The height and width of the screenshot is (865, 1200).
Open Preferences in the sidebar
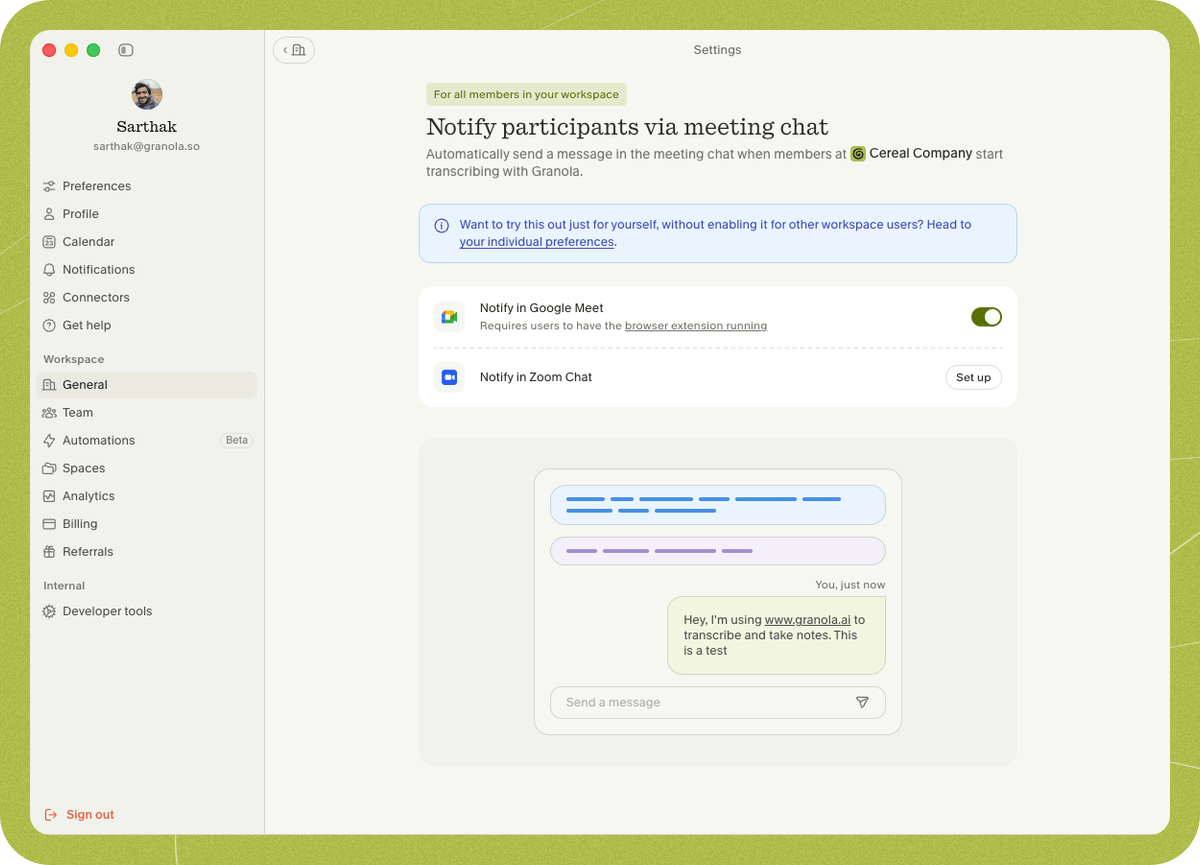146,186
